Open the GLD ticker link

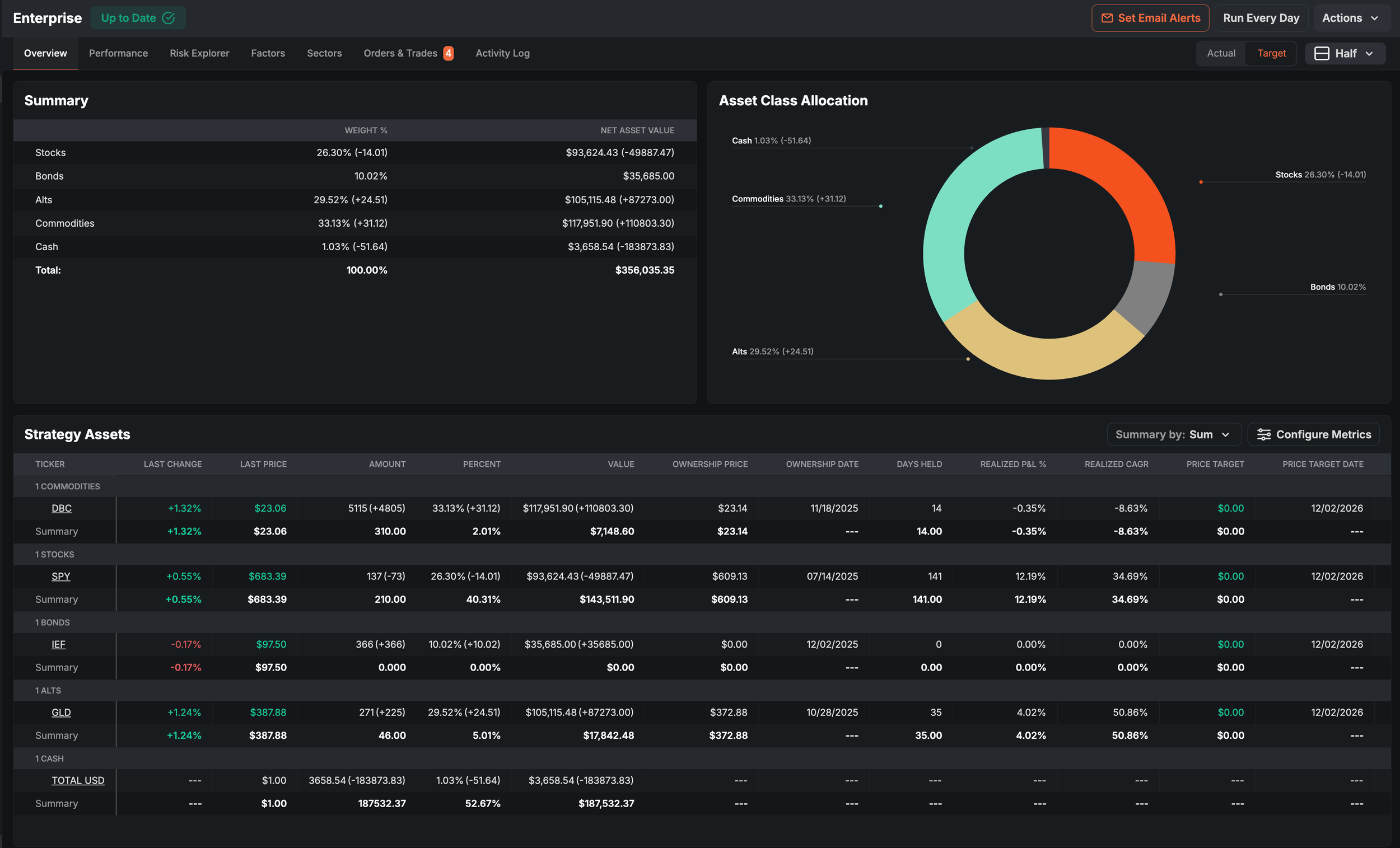point(62,712)
